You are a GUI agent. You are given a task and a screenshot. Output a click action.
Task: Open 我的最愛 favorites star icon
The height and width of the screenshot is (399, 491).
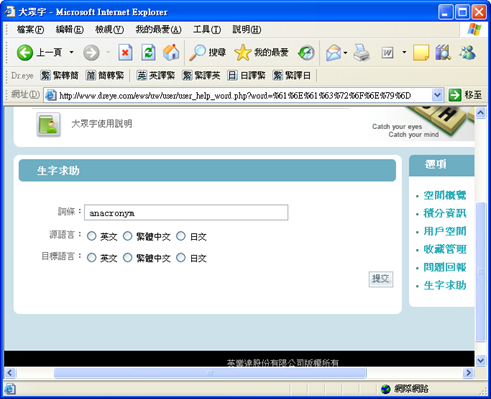(x=242, y=52)
